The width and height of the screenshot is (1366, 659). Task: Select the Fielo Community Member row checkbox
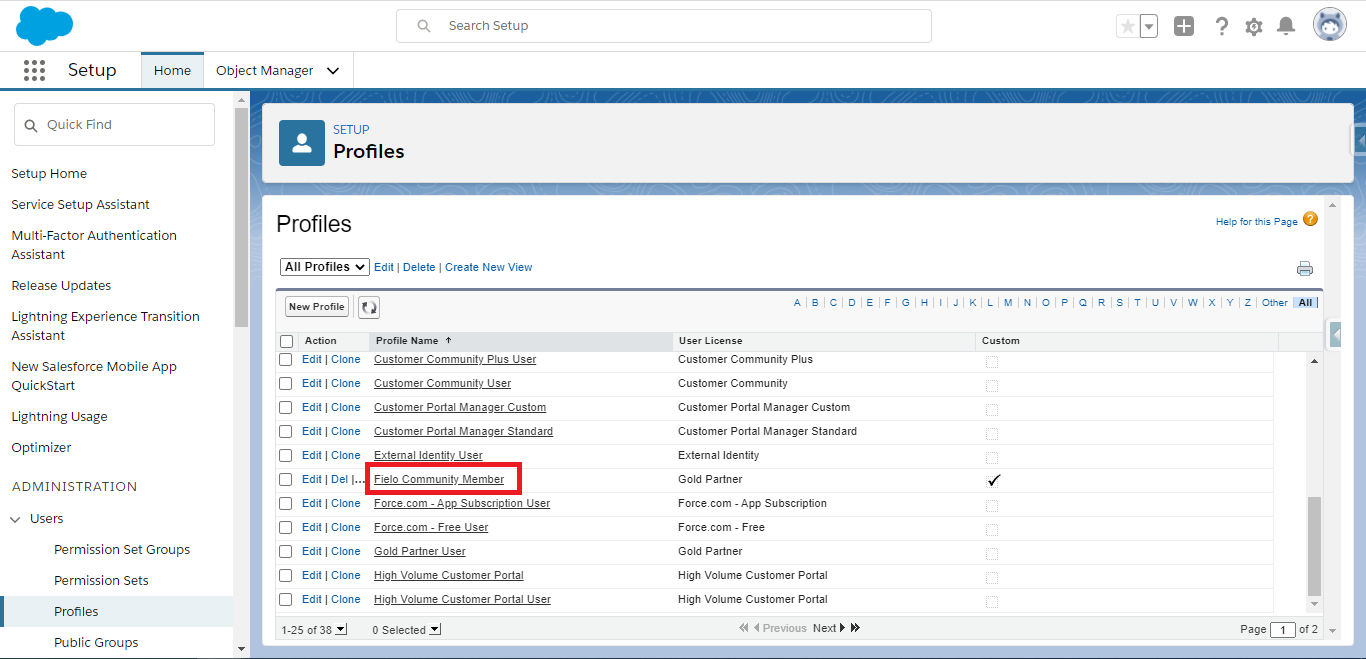pyautogui.click(x=286, y=479)
